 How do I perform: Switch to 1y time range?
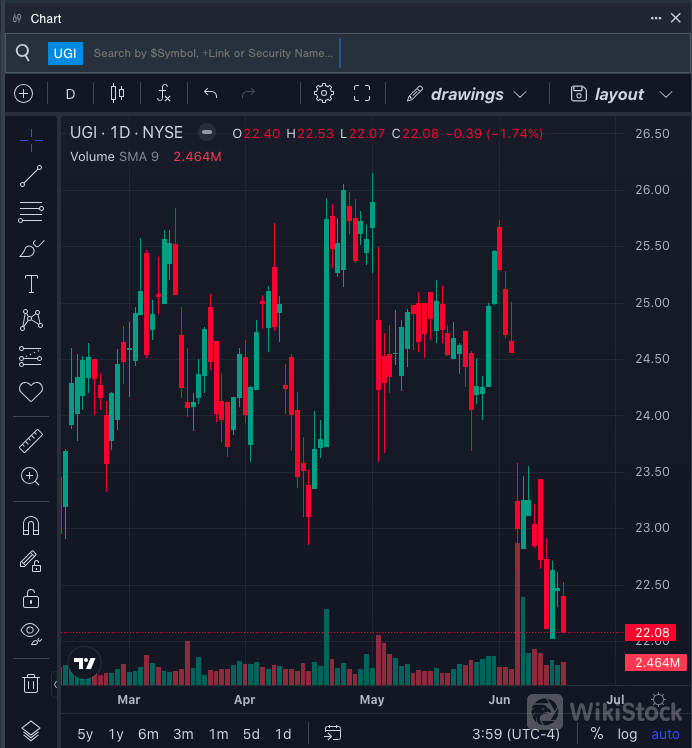tap(116, 734)
